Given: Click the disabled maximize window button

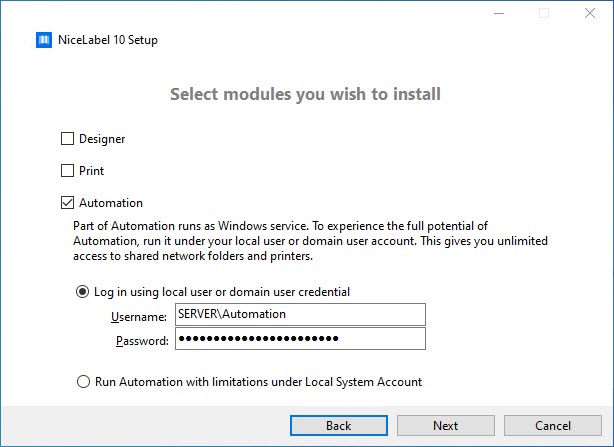Looking at the screenshot, I should coord(544,14).
